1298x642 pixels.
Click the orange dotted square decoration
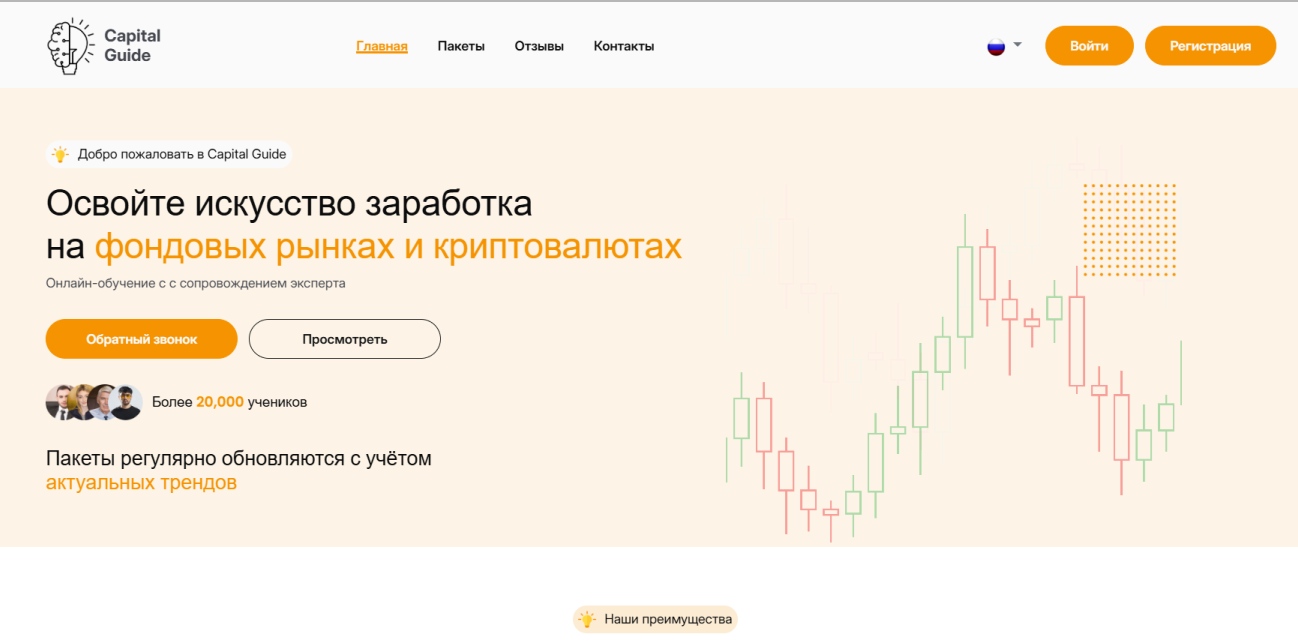(x=1129, y=229)
